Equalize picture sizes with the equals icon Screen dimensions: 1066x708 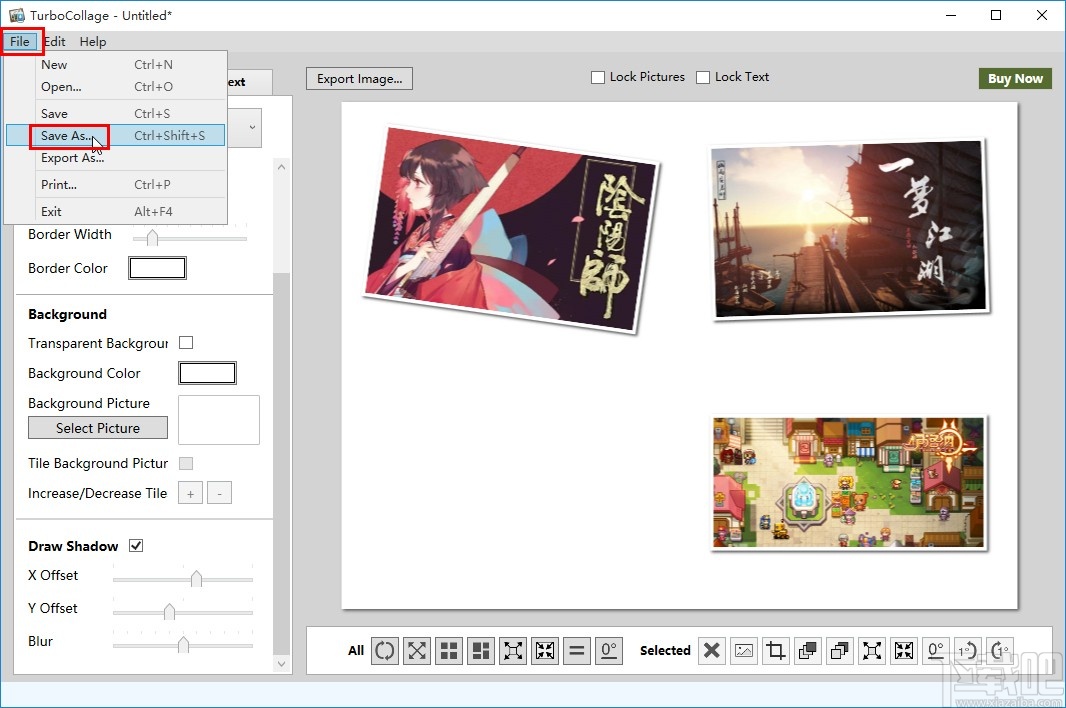click(576, 650)
